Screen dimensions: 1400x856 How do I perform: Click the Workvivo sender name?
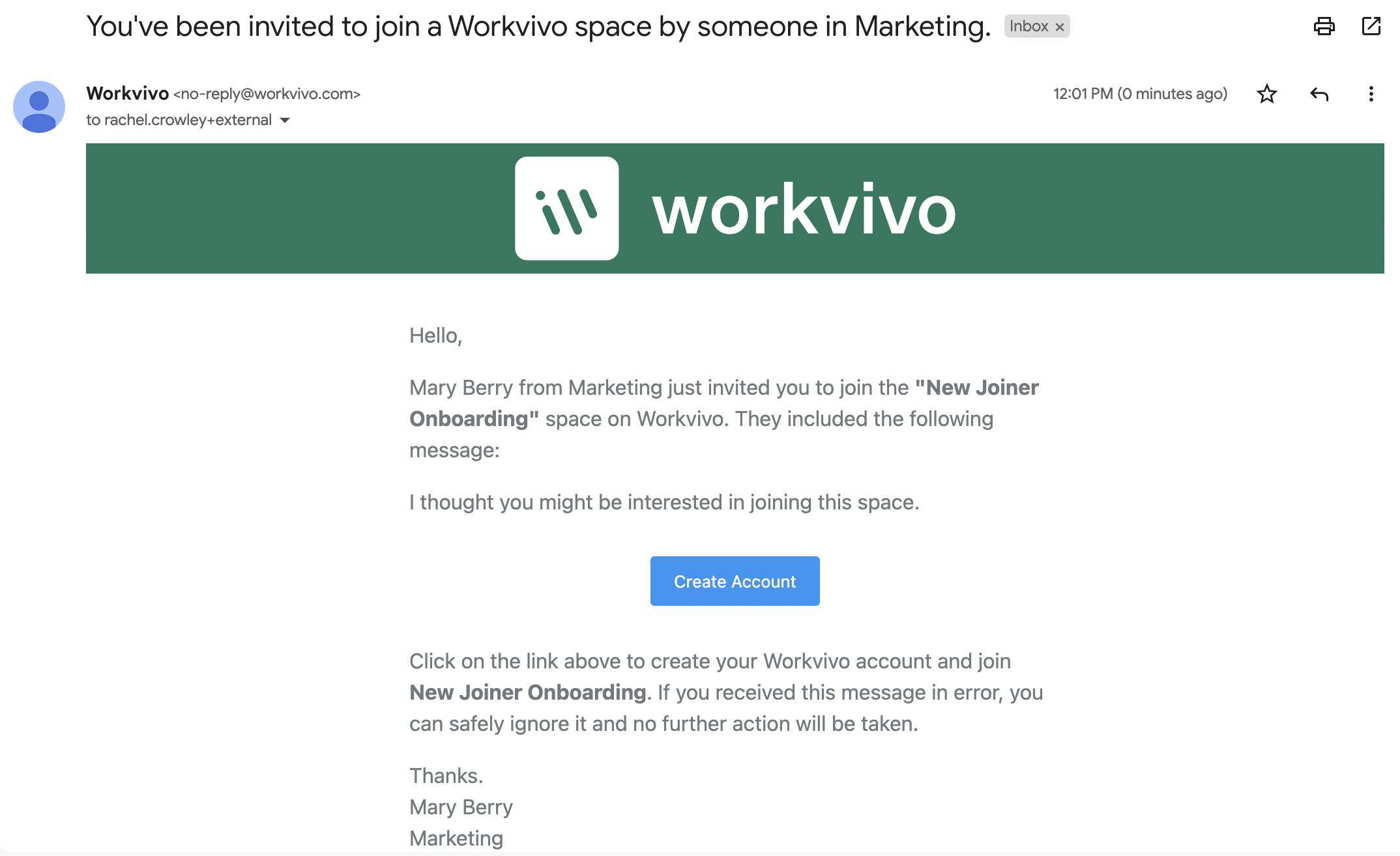coord(127,94)
